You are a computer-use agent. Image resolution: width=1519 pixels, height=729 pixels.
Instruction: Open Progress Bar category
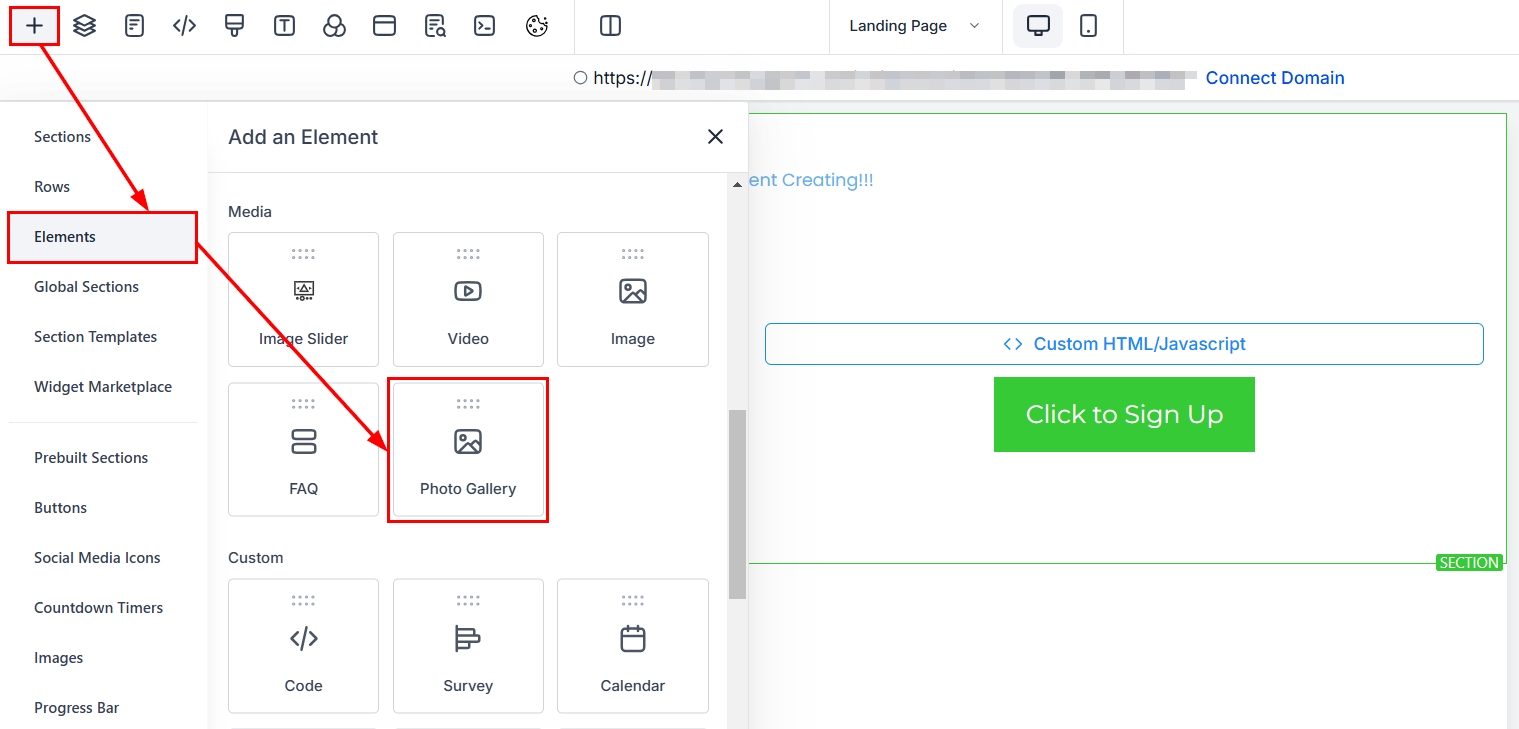(76, 708)
